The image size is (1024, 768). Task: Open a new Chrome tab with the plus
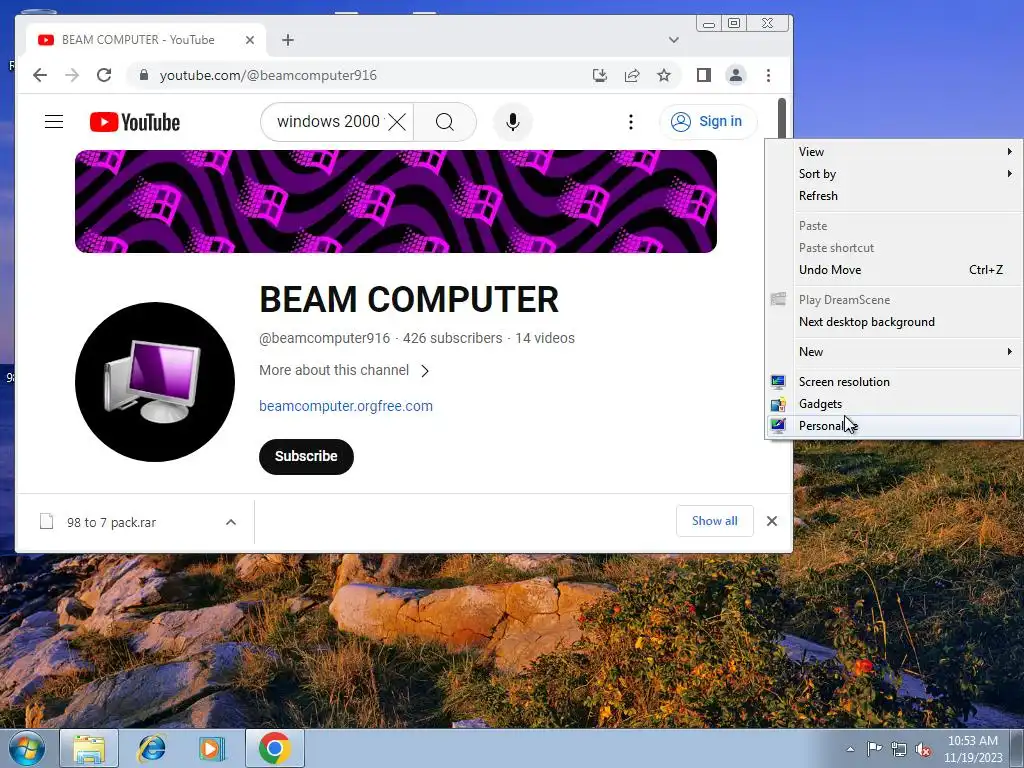pos(288,40)
